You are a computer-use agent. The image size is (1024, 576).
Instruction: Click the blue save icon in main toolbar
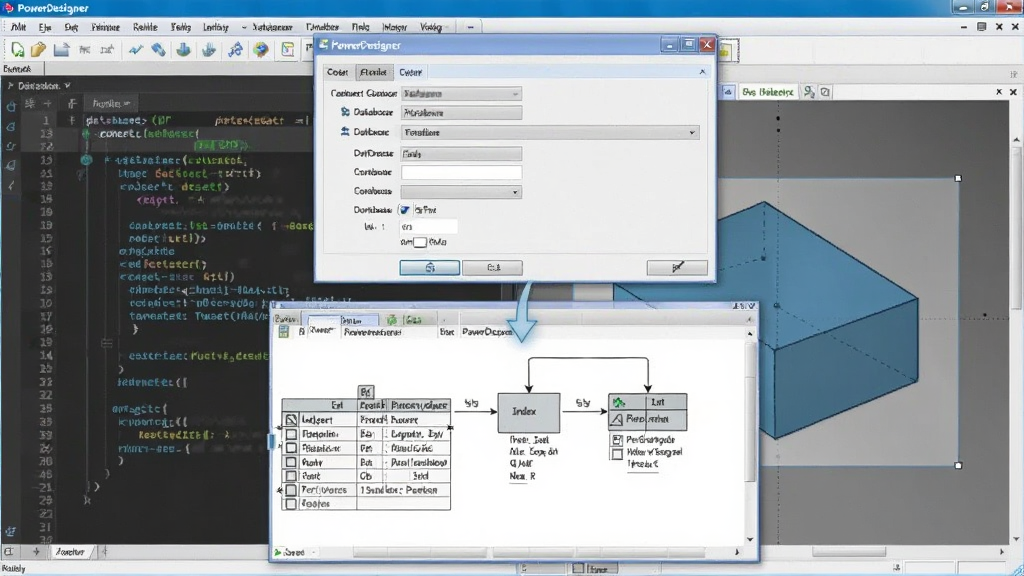pyautogui.click(x=61, y=50)
